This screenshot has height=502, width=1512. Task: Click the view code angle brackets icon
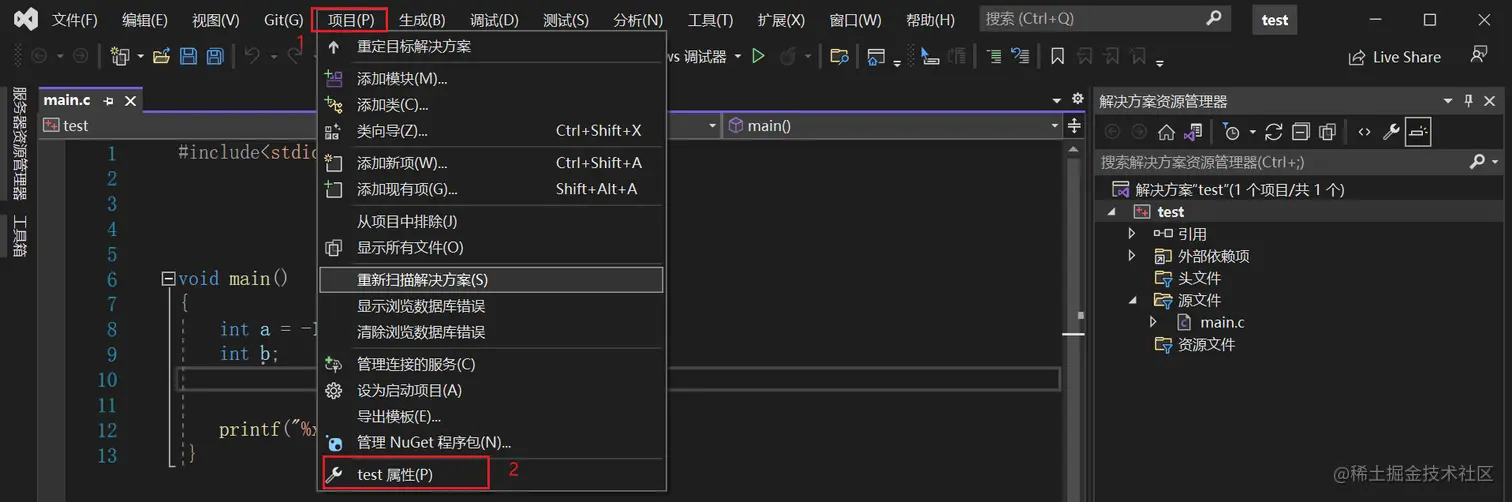click(1364, 132)
